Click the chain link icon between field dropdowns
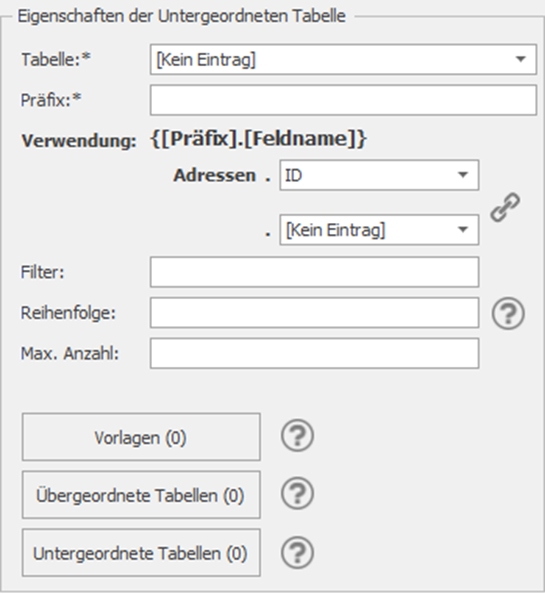Screen dimensions: 545x594 pyautogui.click(x=505, y=207)
